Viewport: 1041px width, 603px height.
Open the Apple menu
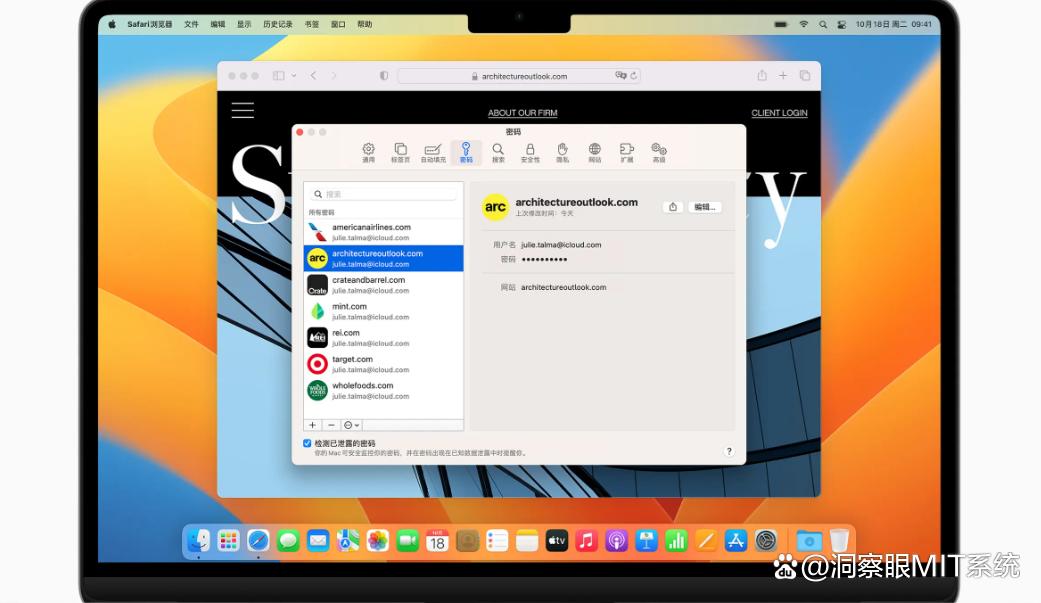pyautogui.click(x=112, y=24)
